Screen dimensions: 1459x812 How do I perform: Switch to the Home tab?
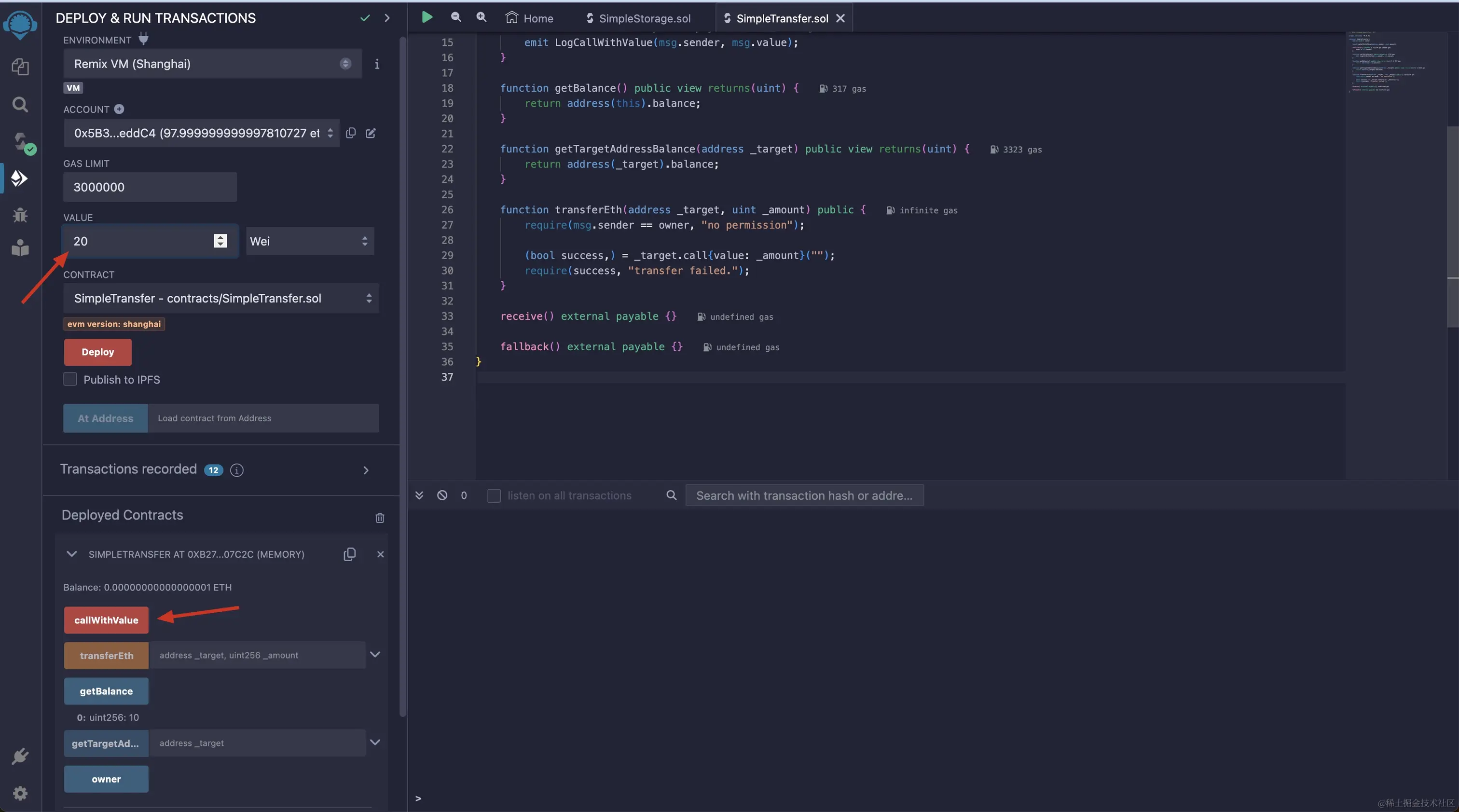click(530, 18)
